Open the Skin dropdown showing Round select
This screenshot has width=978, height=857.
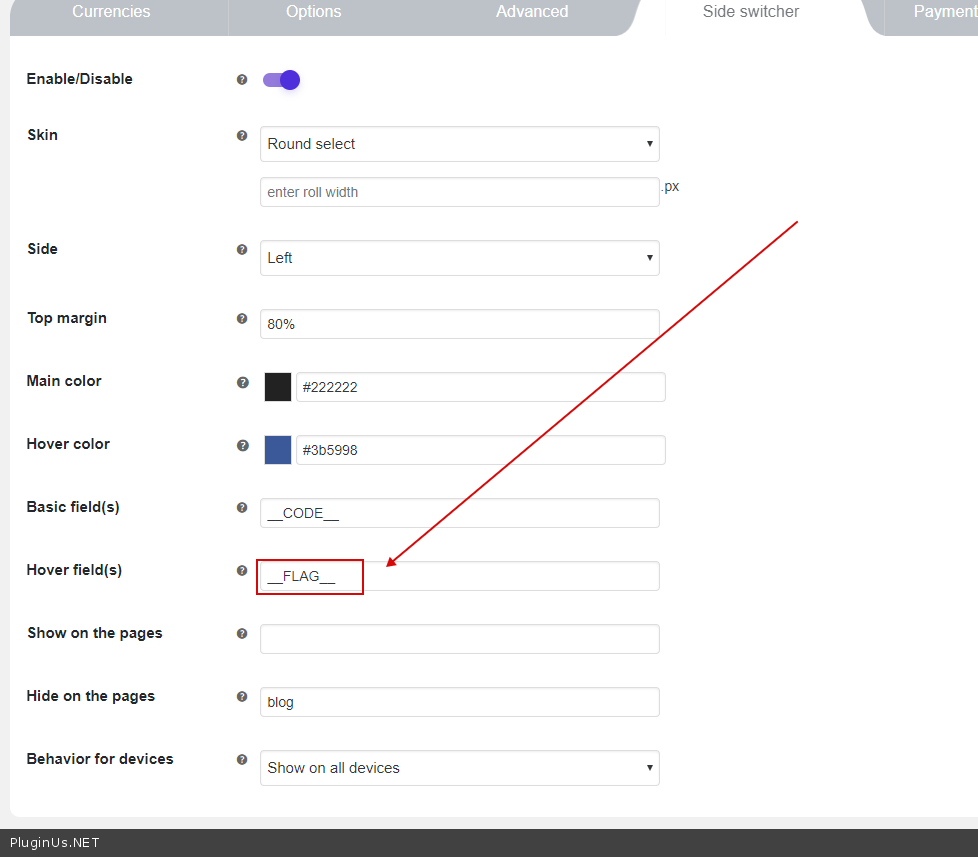pyautogui.click(x=459, y=144)
